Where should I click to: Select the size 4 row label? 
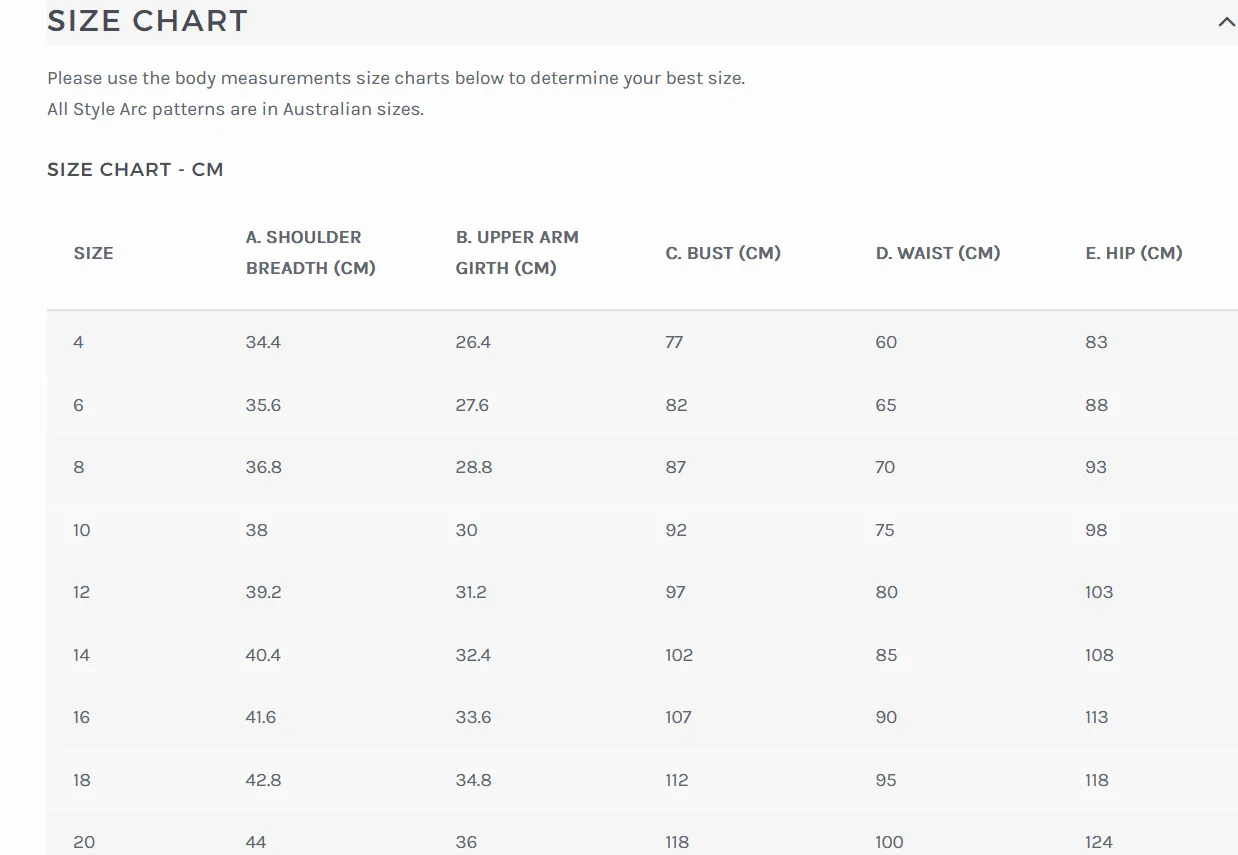(x=79, y=342)
